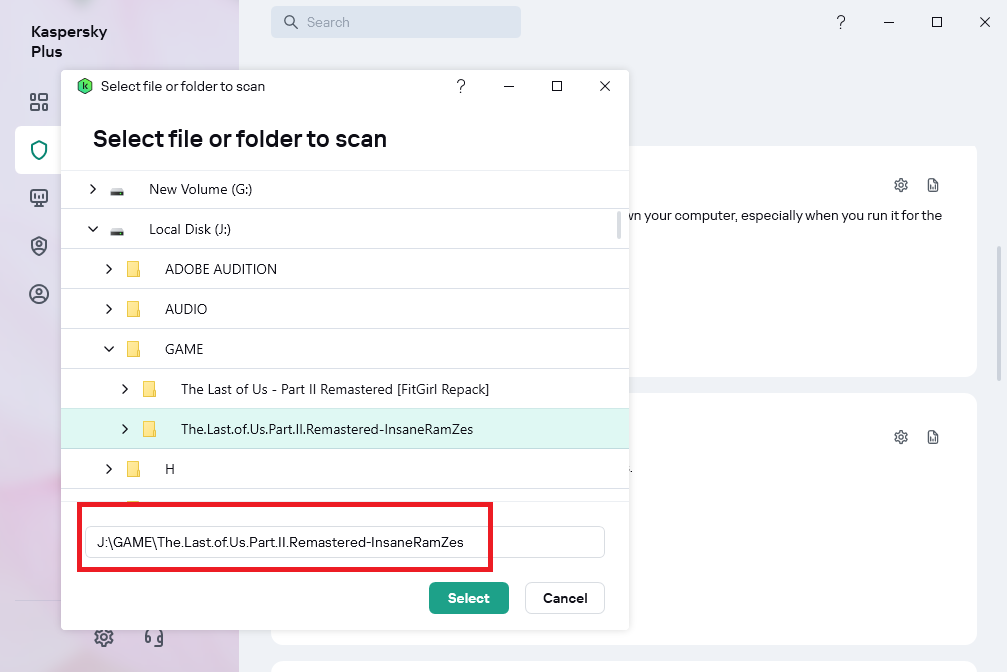The image size is (1007, 672).
Task: Expand the New Volume (G:) drive
Action: (93, 189)
